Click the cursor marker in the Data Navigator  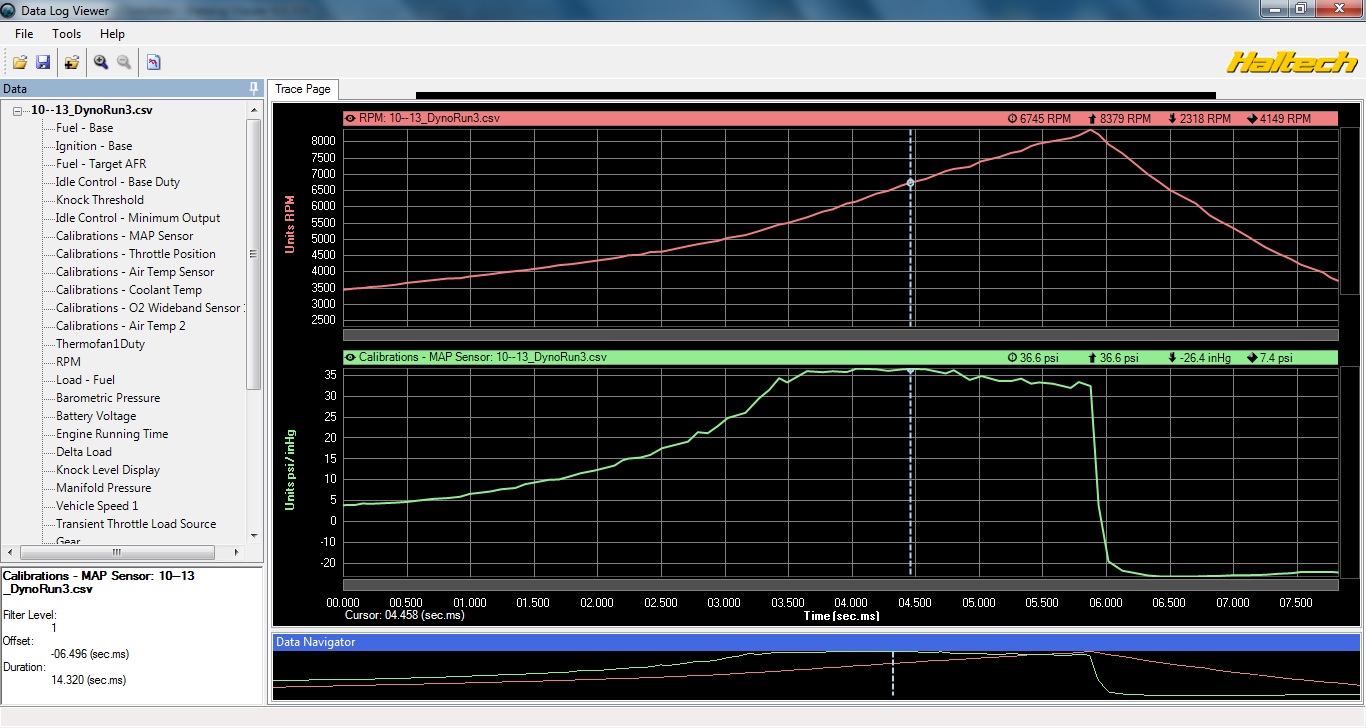893,673
